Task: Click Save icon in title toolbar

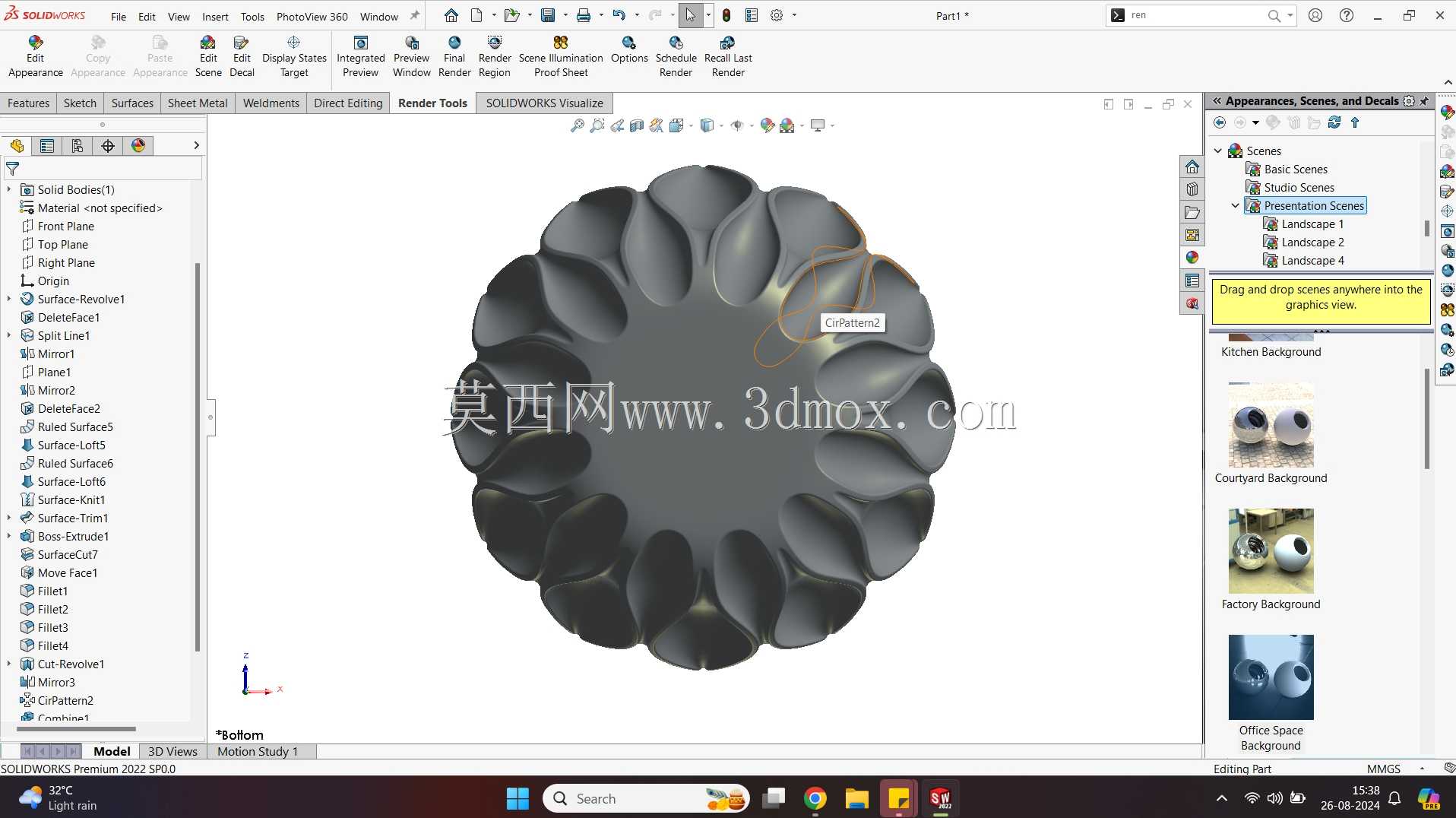Action: pyautogui.click(x=547, y=15)
